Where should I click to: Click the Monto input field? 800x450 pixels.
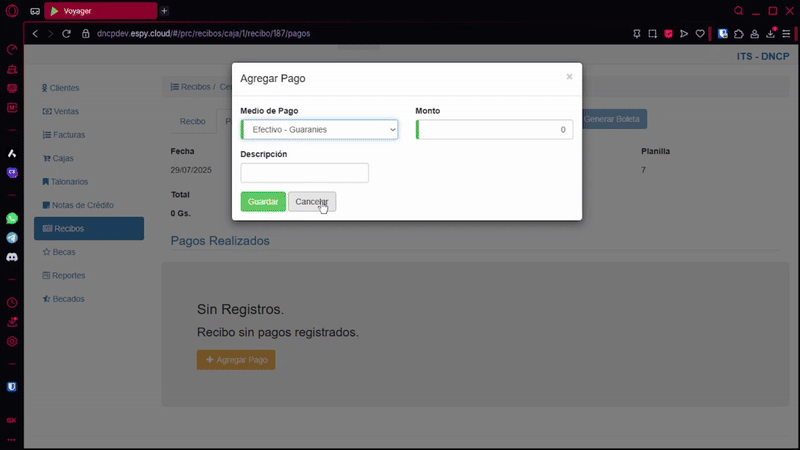(495, 129)
